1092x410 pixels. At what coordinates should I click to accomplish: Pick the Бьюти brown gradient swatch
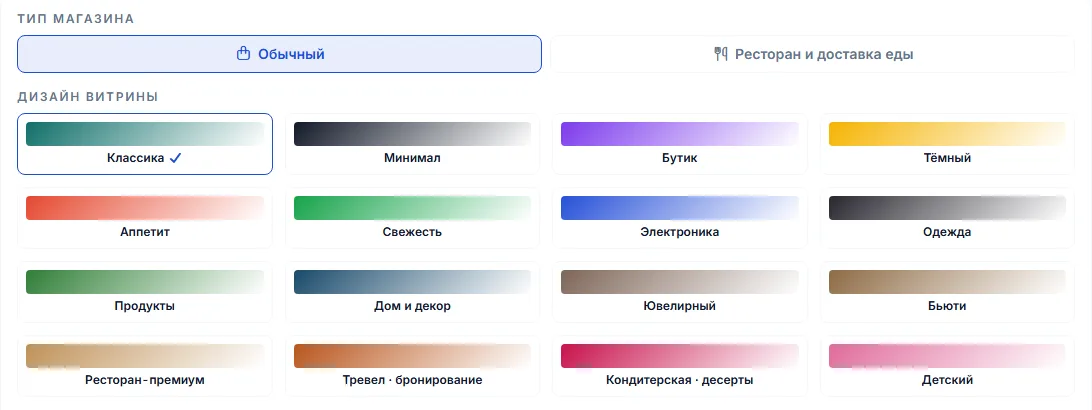coord(947,282)
